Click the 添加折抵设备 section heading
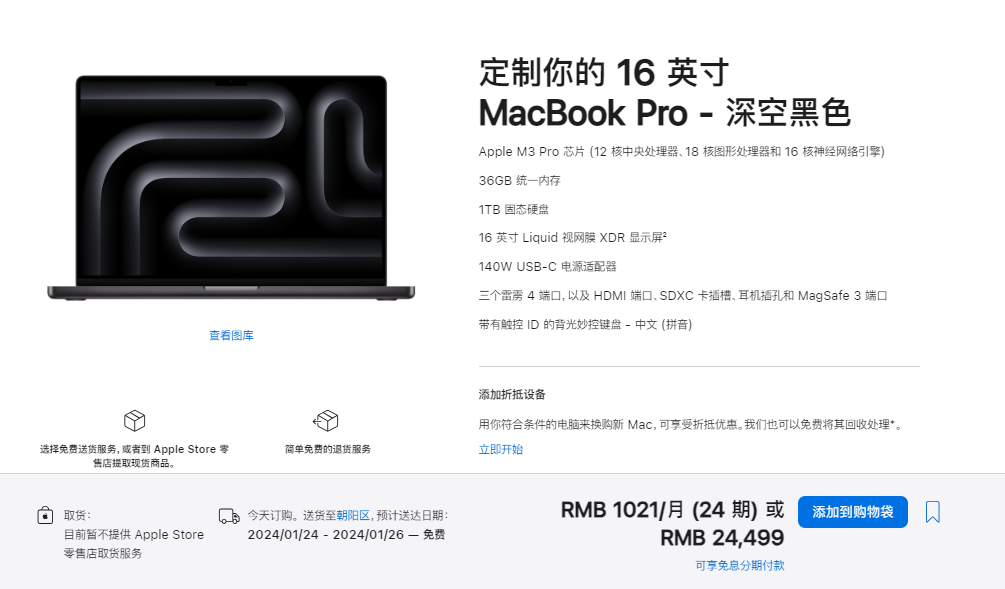This screenshot has height=589, width=1005. tap(512, 395)
